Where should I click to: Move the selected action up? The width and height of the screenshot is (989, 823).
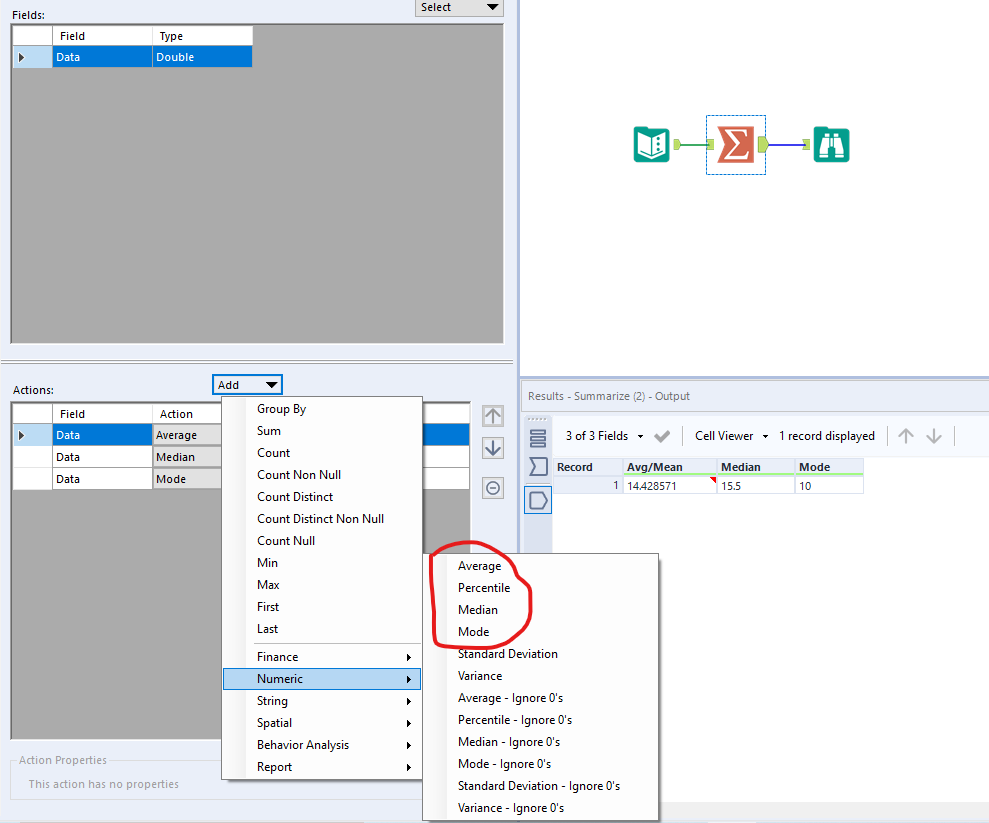click(x=492, y=415)
